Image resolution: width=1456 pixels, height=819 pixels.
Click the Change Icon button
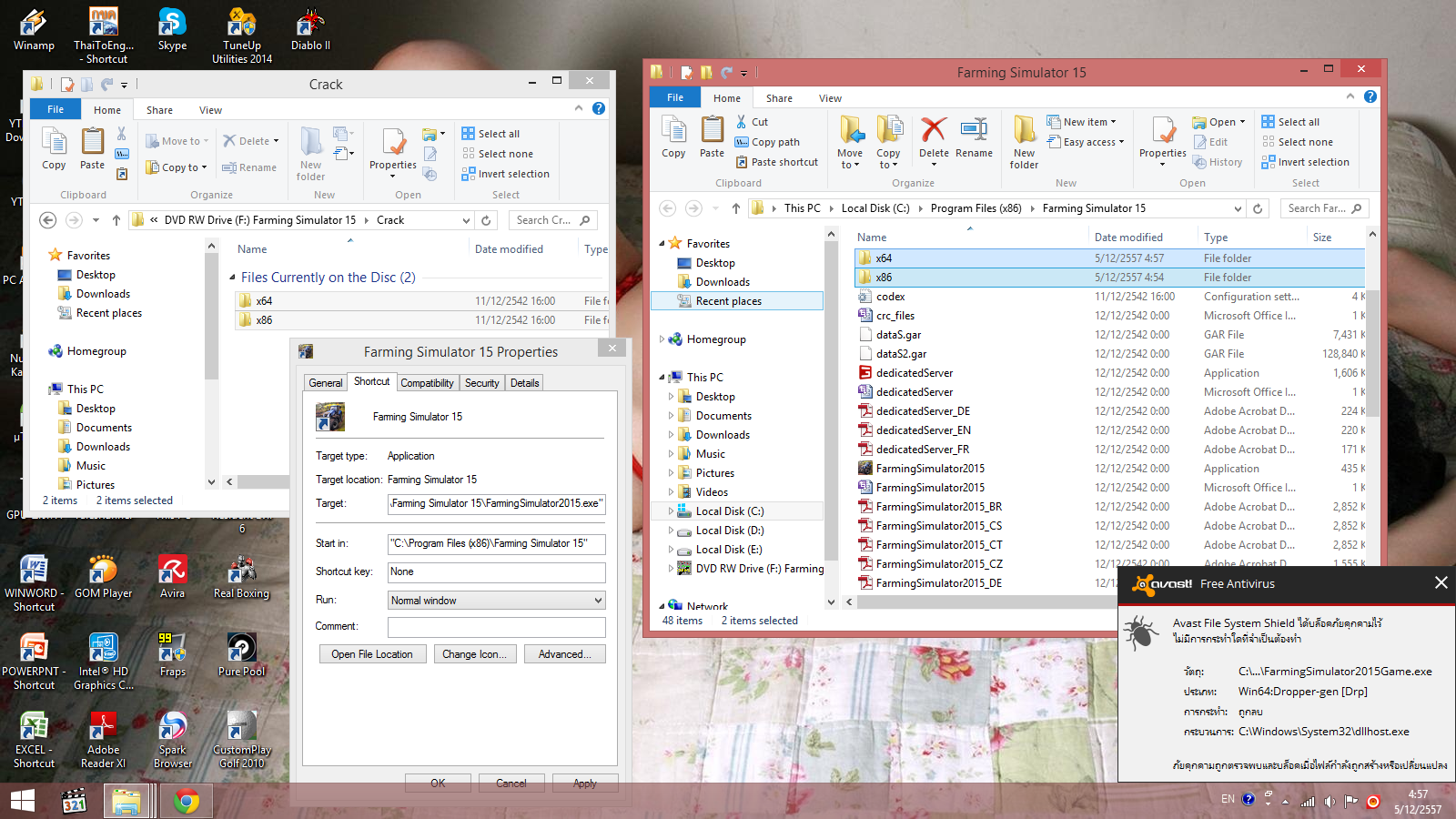[474, 654]
